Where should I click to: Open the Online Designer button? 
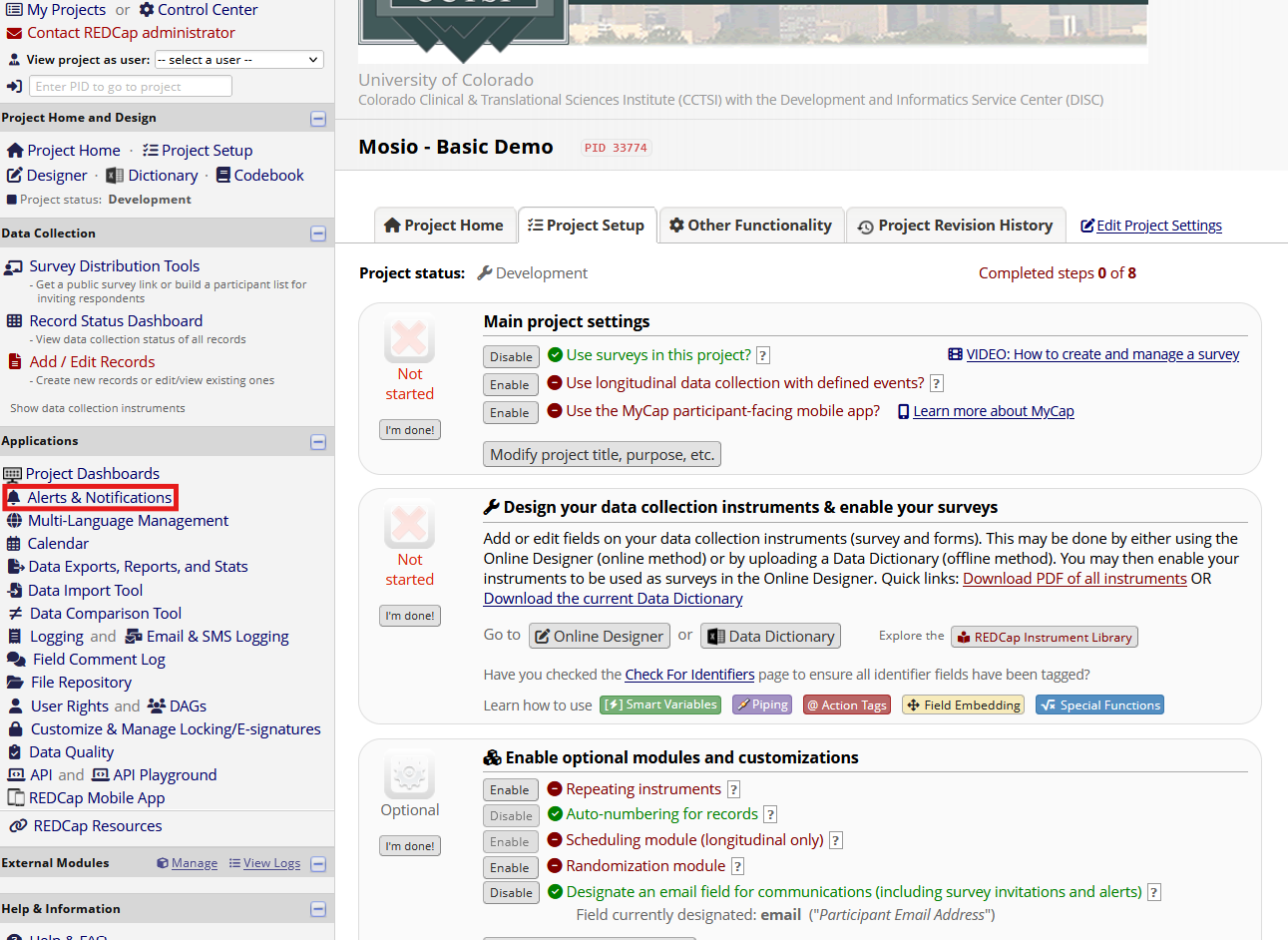(x=599, y=636)
